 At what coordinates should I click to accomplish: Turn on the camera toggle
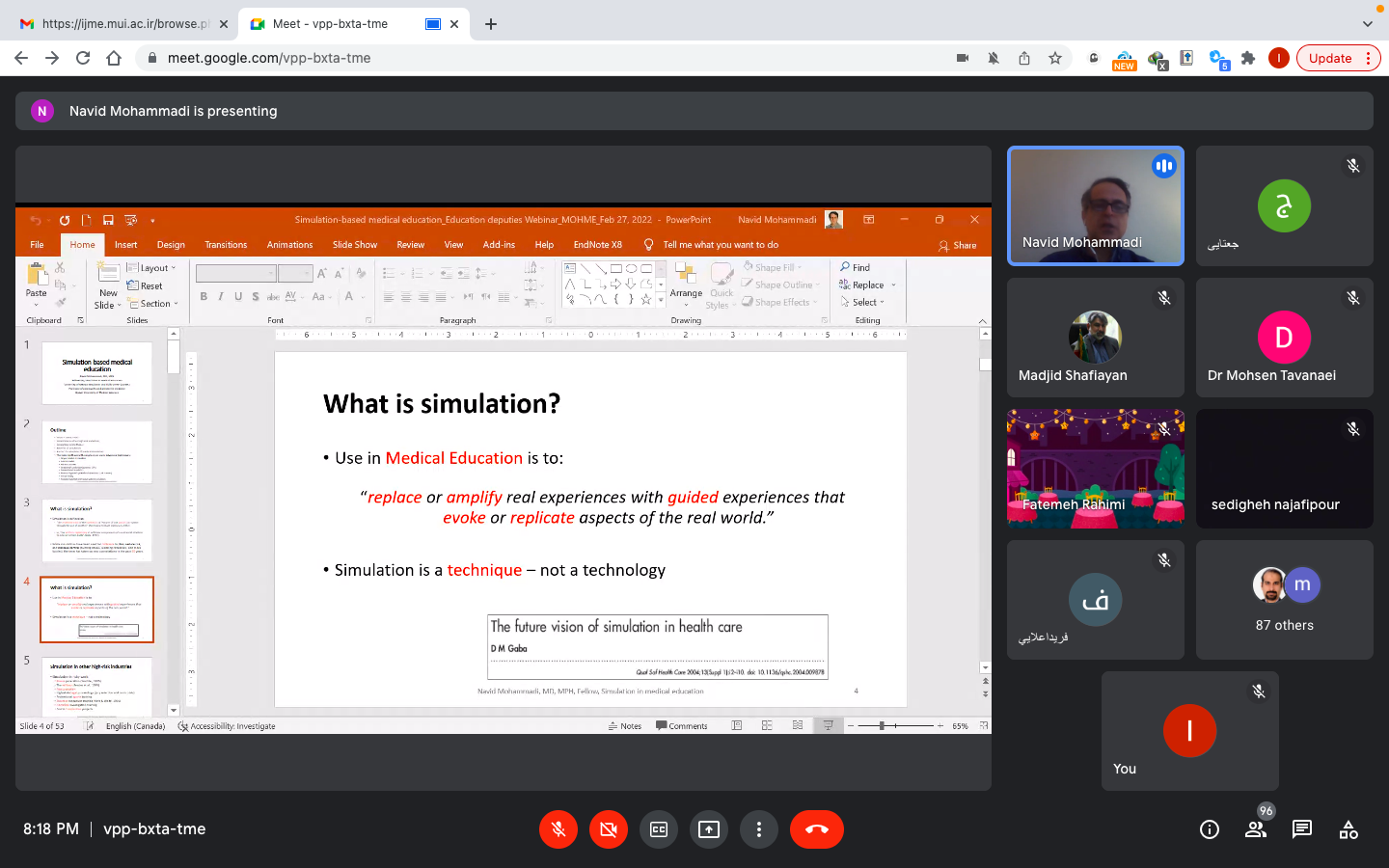(609, 829)
